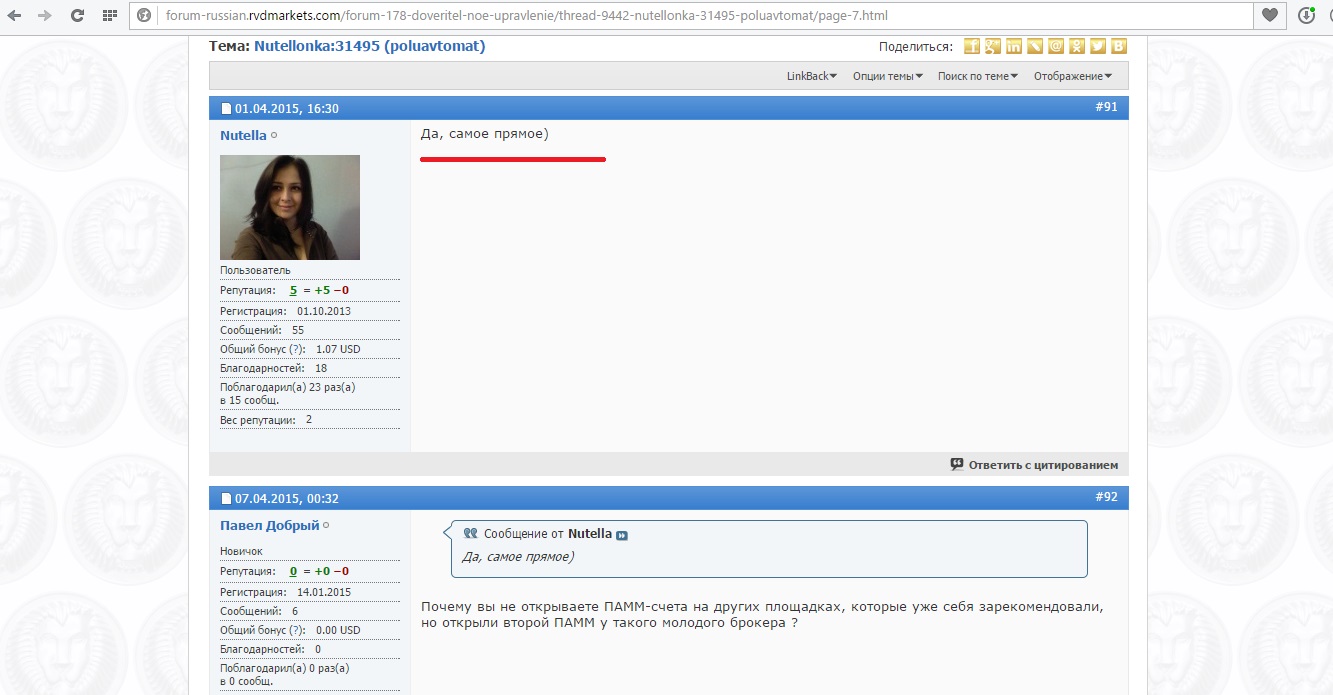Share thread on Odnoklassniki
Screen dimensions: 1333x695
click(1076, 47)
